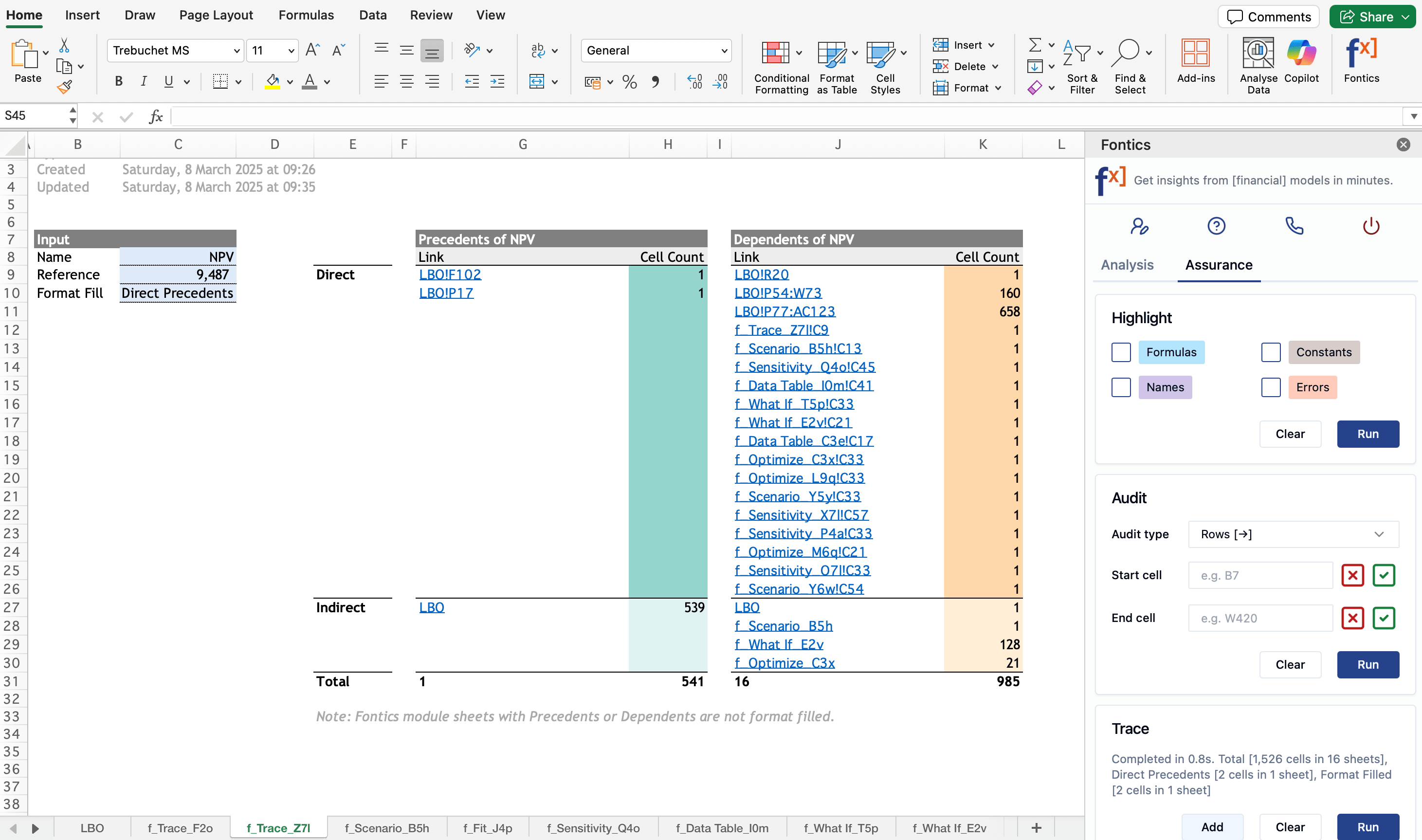Click the phone contact icon in Fontics
Image resolution: width=1422 pixels, height=840 pixels.
click(1294, 226)
